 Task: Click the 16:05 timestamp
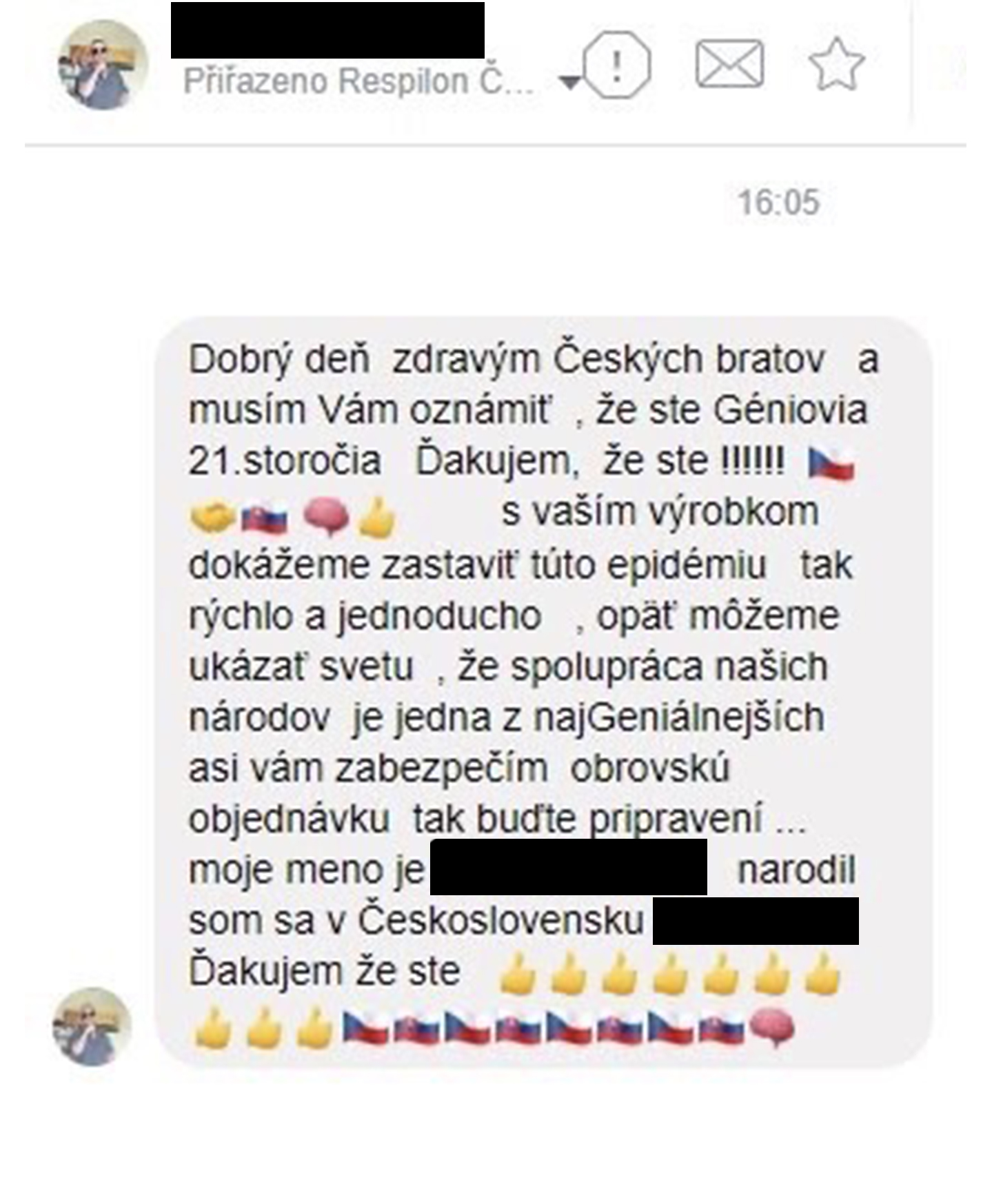coord(778,203)
